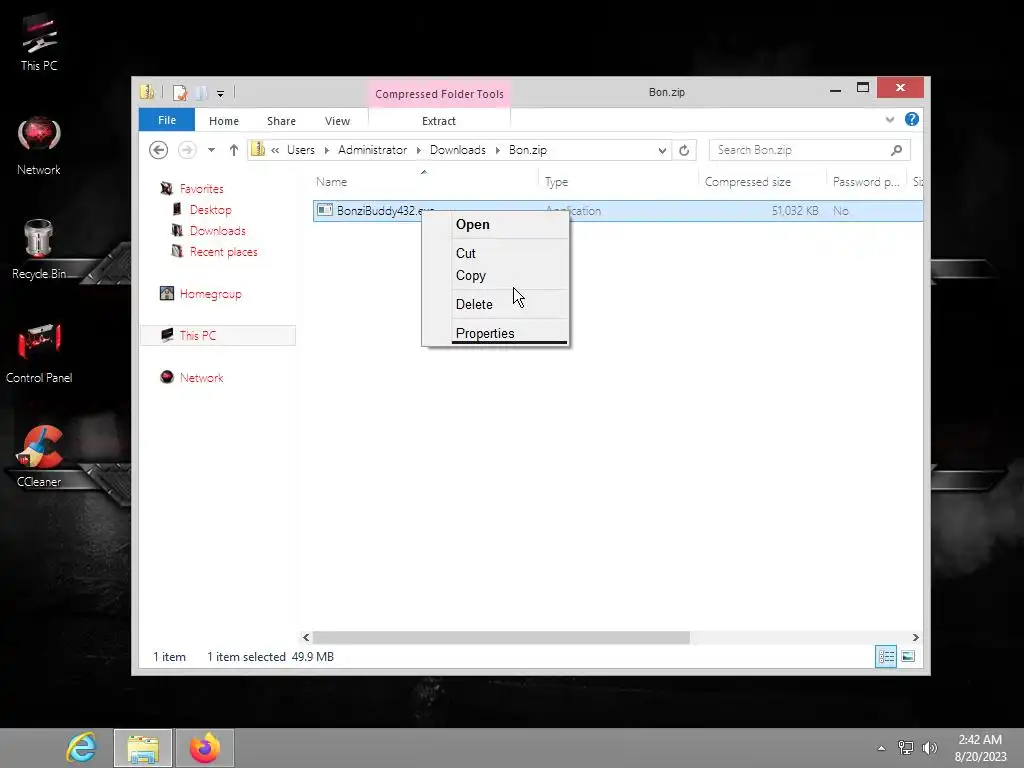Show hidden tray icons arrow
This screenshot has width=1024, height=768.
pos(882,748)
